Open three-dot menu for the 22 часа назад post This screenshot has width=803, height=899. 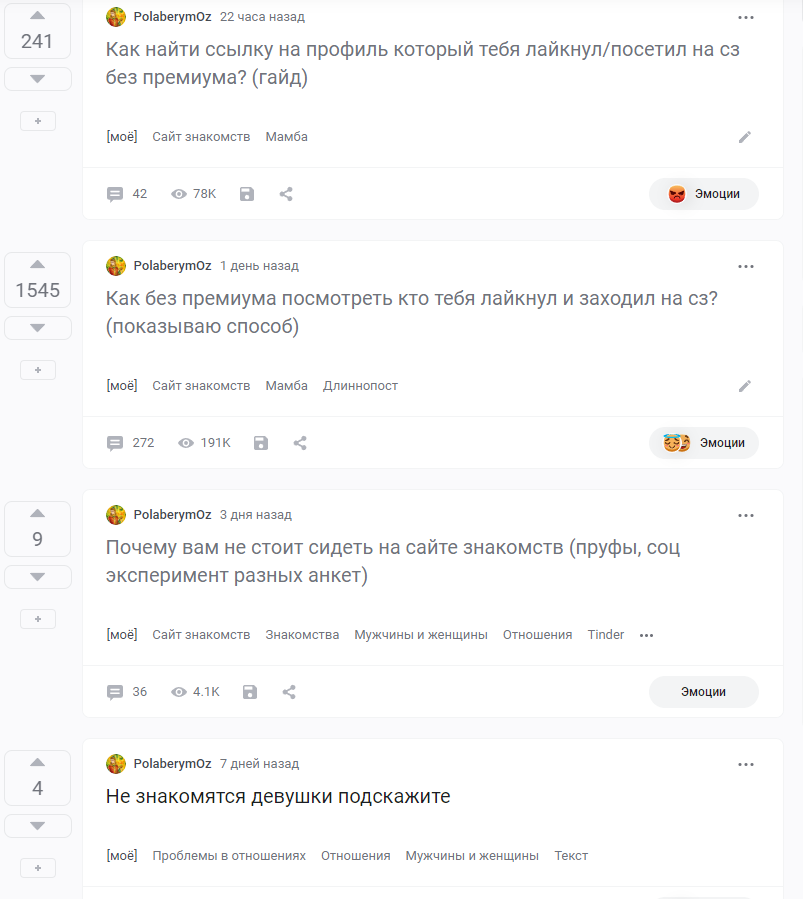(746, 17)
